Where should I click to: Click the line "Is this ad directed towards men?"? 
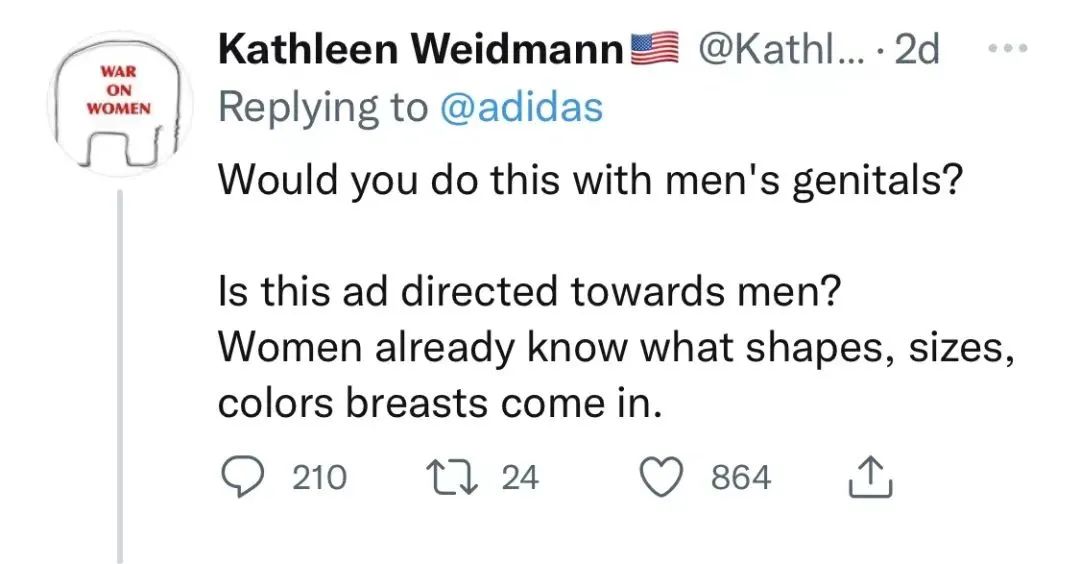click(x=531, y=291)
